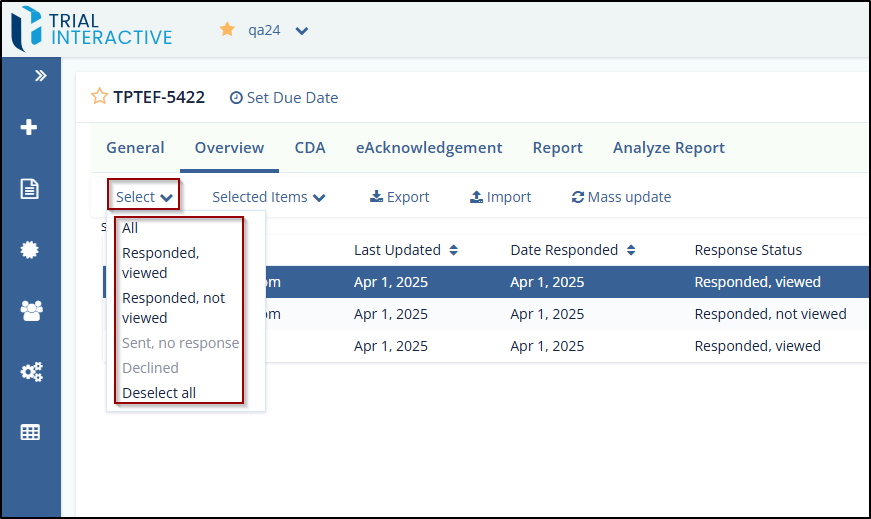Click the table grid icon in sidebar
Viewport: 871px width, 519px height.
point(30,432)
